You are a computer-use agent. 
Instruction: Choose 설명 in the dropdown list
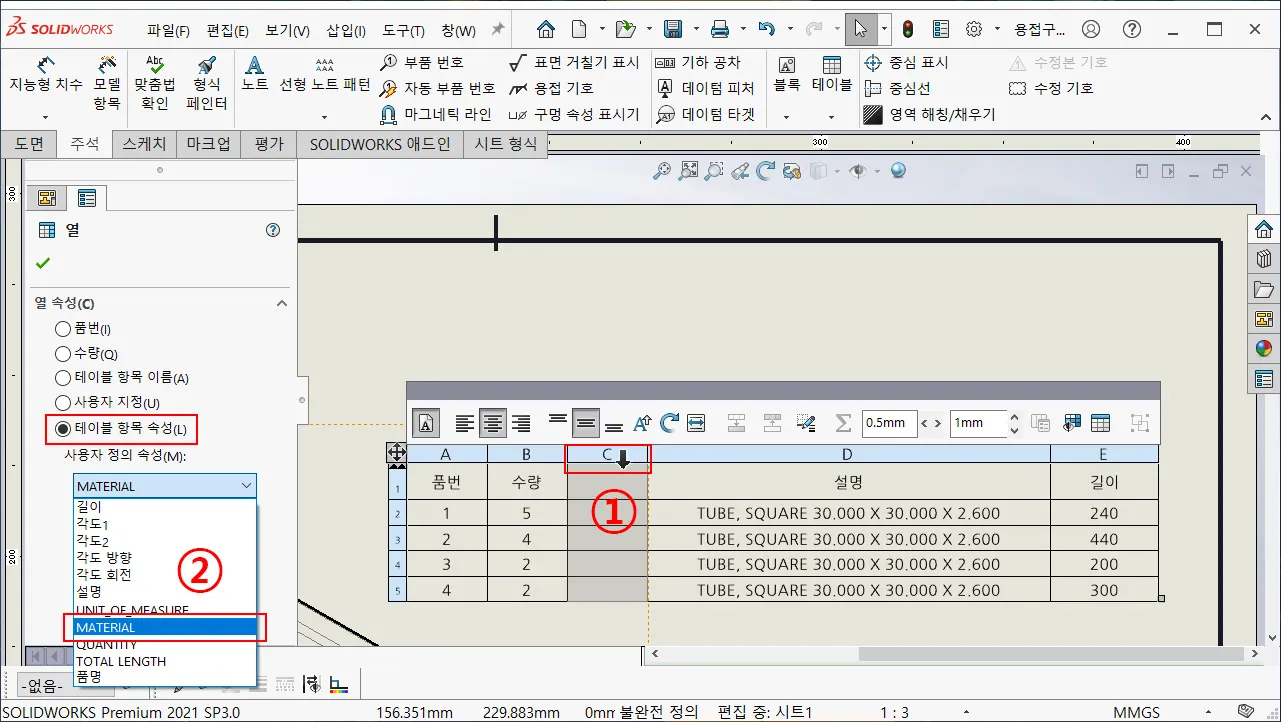point(165,591)
